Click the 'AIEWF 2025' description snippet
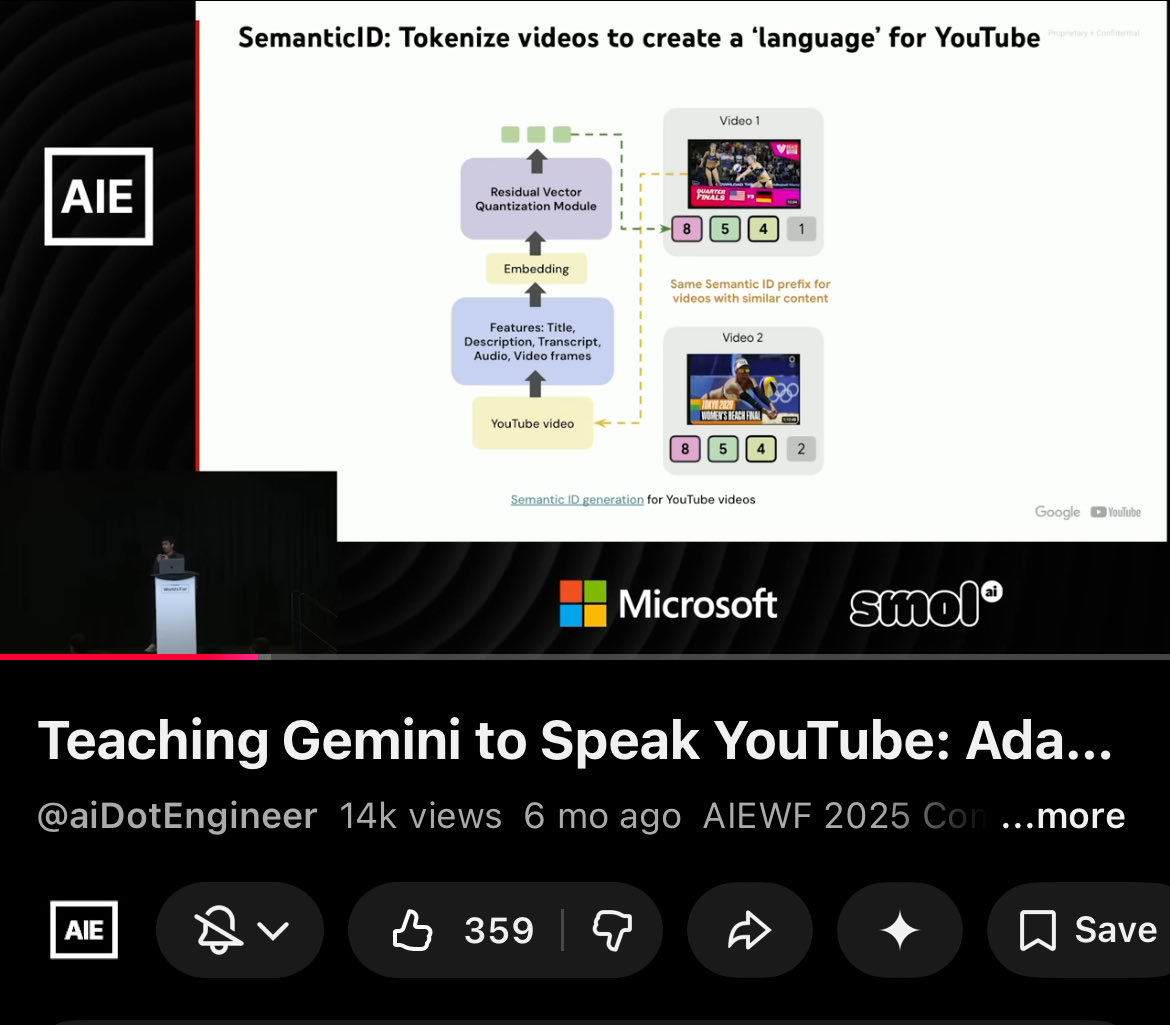 (x=807, y=816)
